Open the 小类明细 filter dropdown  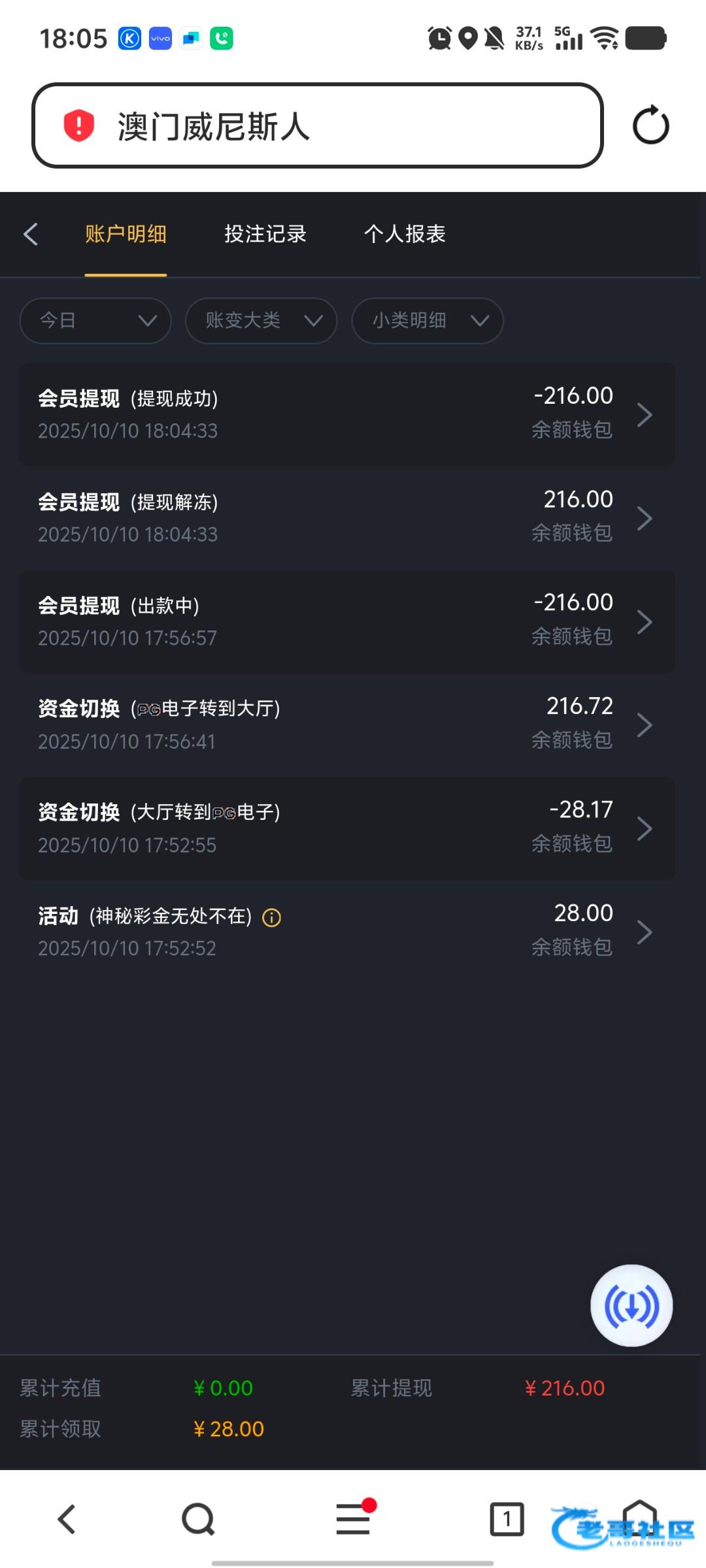(x=428, y=320)
